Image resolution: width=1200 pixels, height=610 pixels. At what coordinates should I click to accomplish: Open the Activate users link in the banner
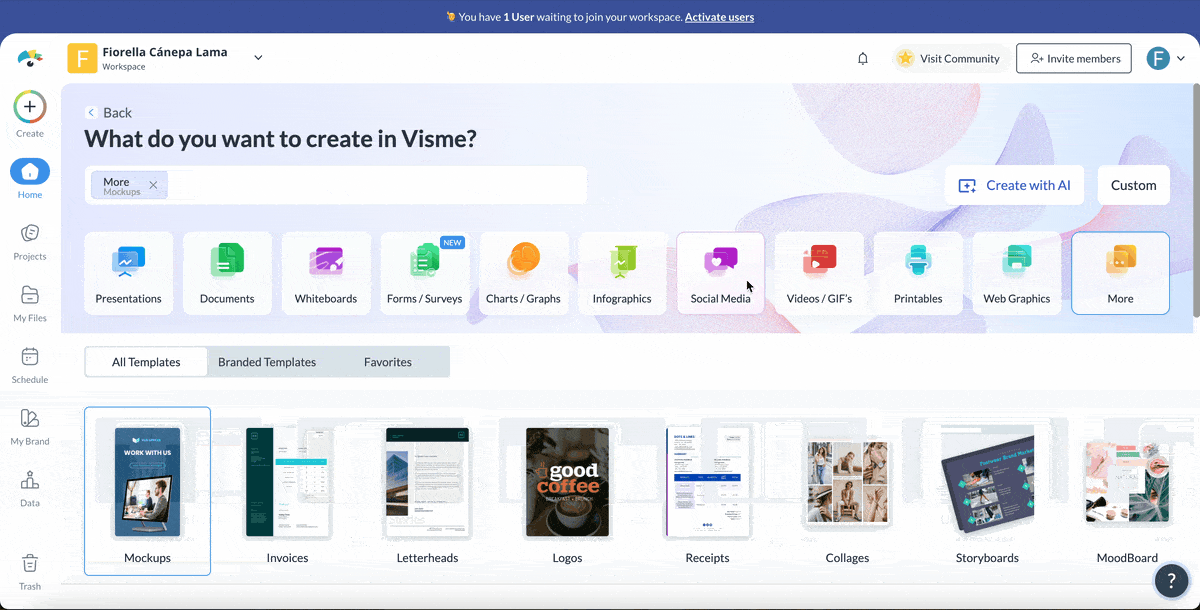pyautogui.click(x=719, y=17)
